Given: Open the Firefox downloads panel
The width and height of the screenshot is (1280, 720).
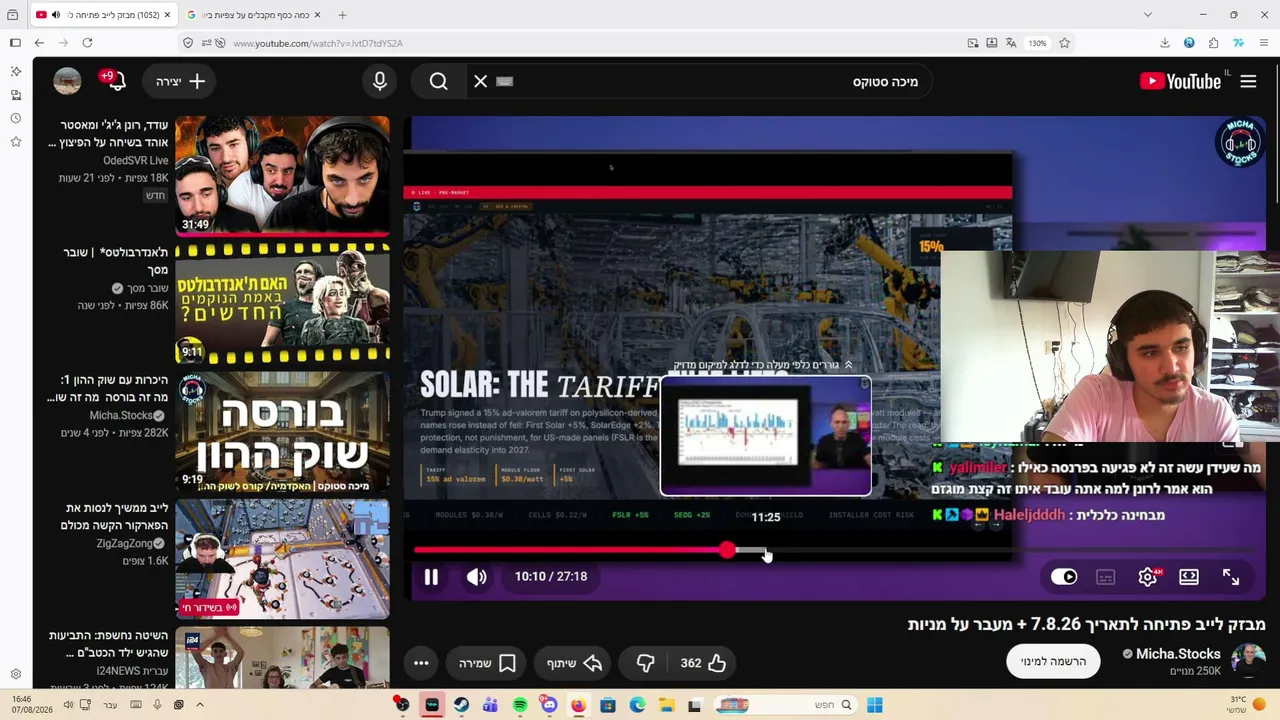Looking at the screenshot, I should point(1165,43).
